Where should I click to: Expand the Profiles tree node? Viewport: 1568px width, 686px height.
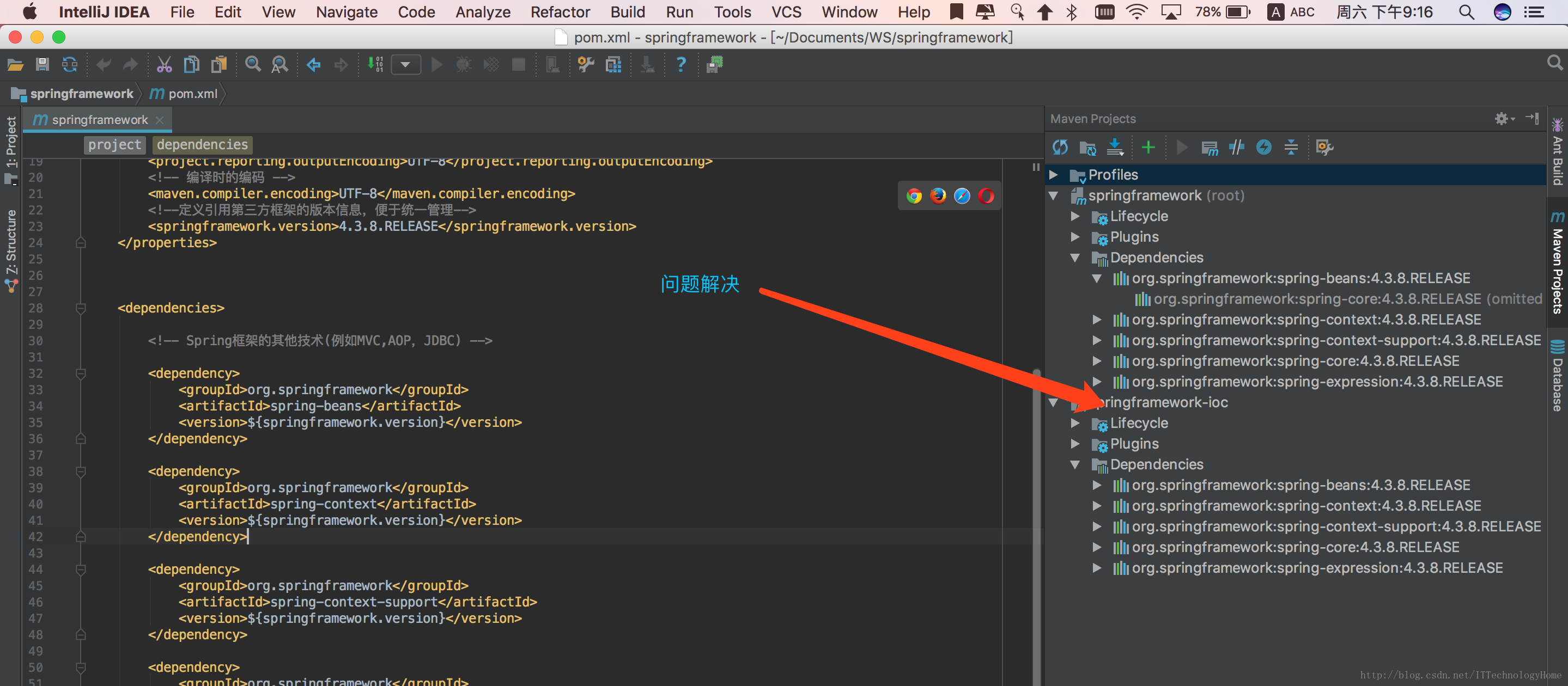(x=1054, y=175)
